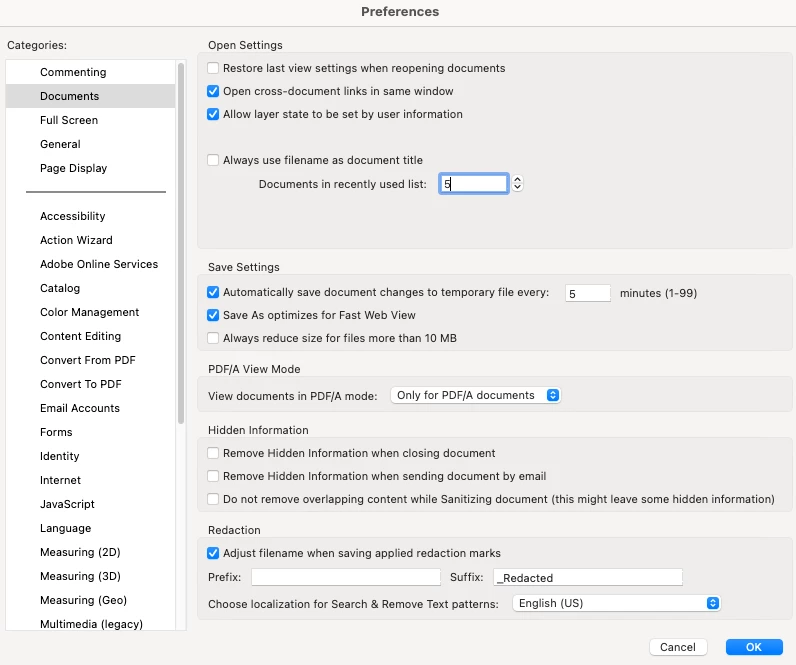The width and height of the screenshot is (796, 665).
Task: Uncheck Open cross-document links in same window
Action: tap(213, 92)
